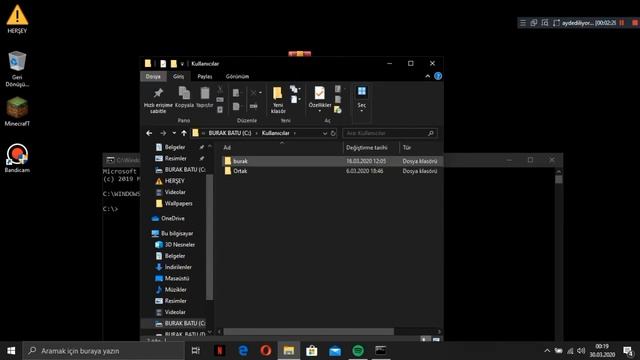The width and height of the screenshot is (640, 360).
Task: Open the notification center icon
Action: click(628, 351)
